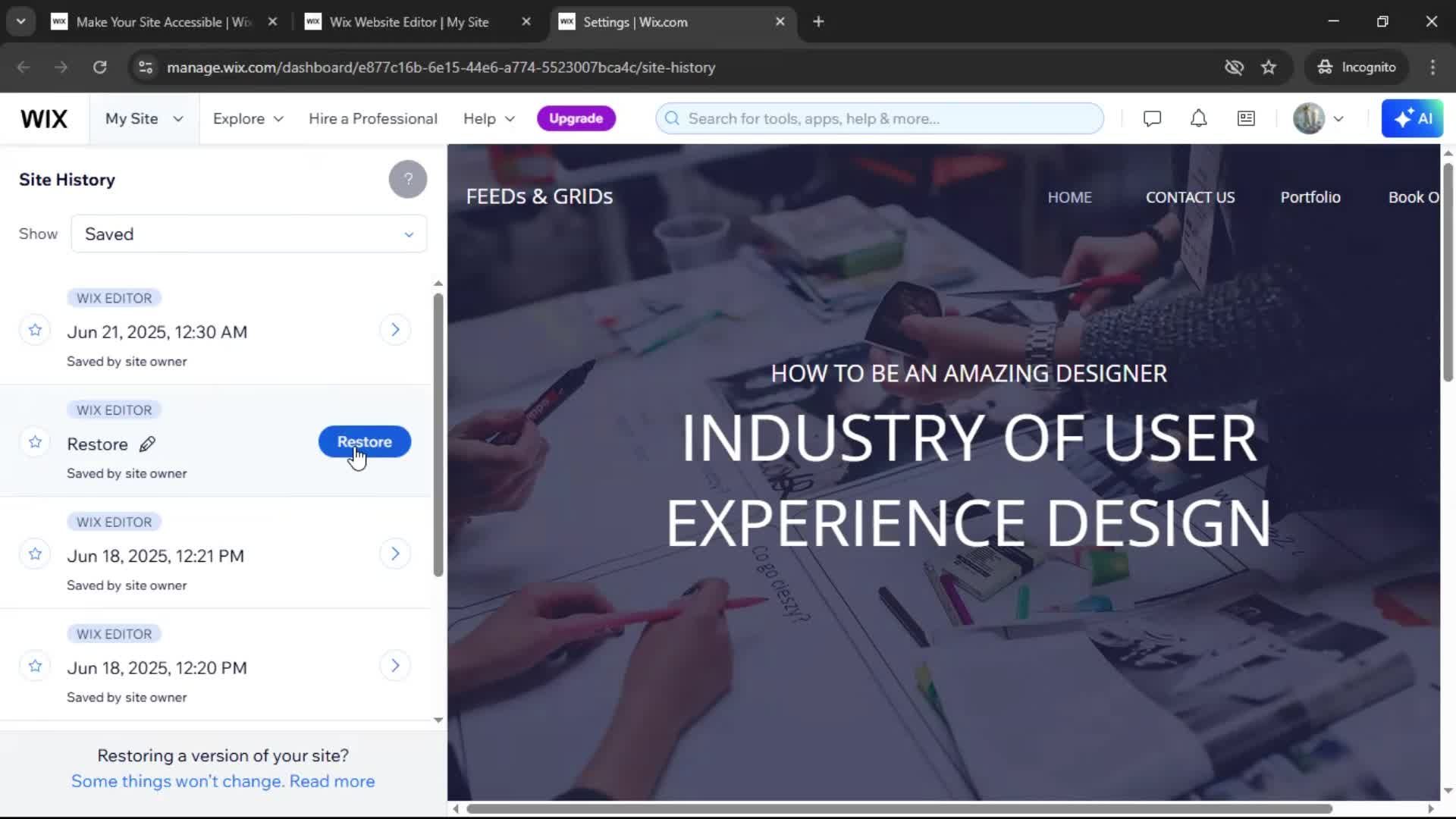
Task: Click the Restore version name text
Action: pyautogui.click(x=97, y=444)
